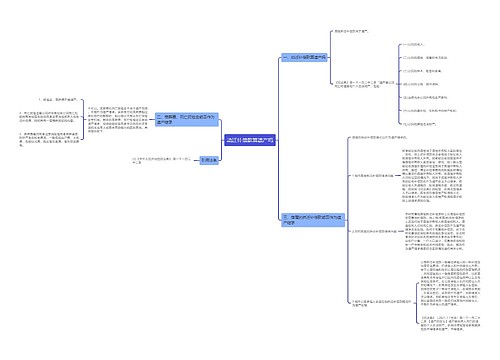Select the list item marked (六)
The image size is (500, 360).
pyautogui.click(x=430, y=111)
